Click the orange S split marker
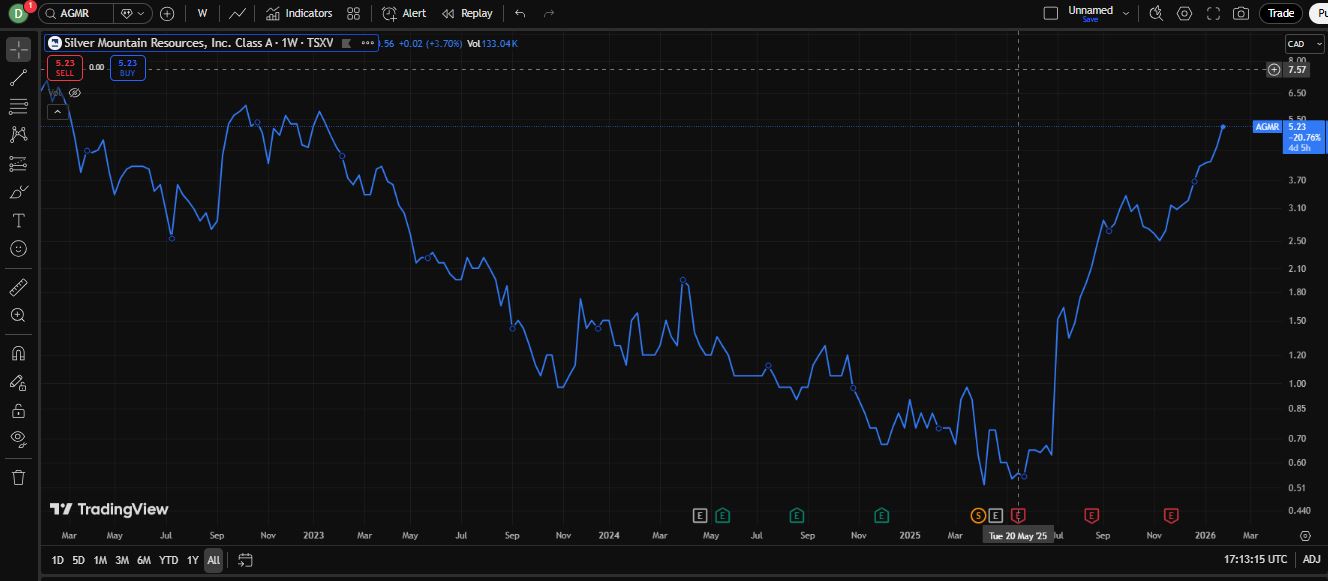Image resolution: width=1328 pixels, height=581 pixels. coord(978,515)
